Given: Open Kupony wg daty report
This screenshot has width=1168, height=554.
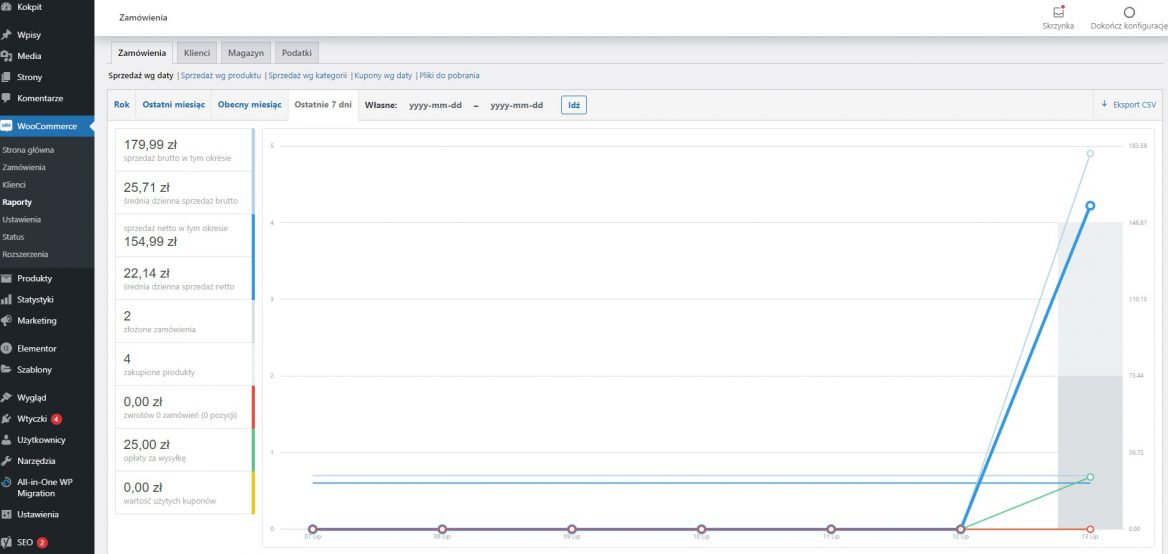Looking at the screenshot, I should point(384,75).
